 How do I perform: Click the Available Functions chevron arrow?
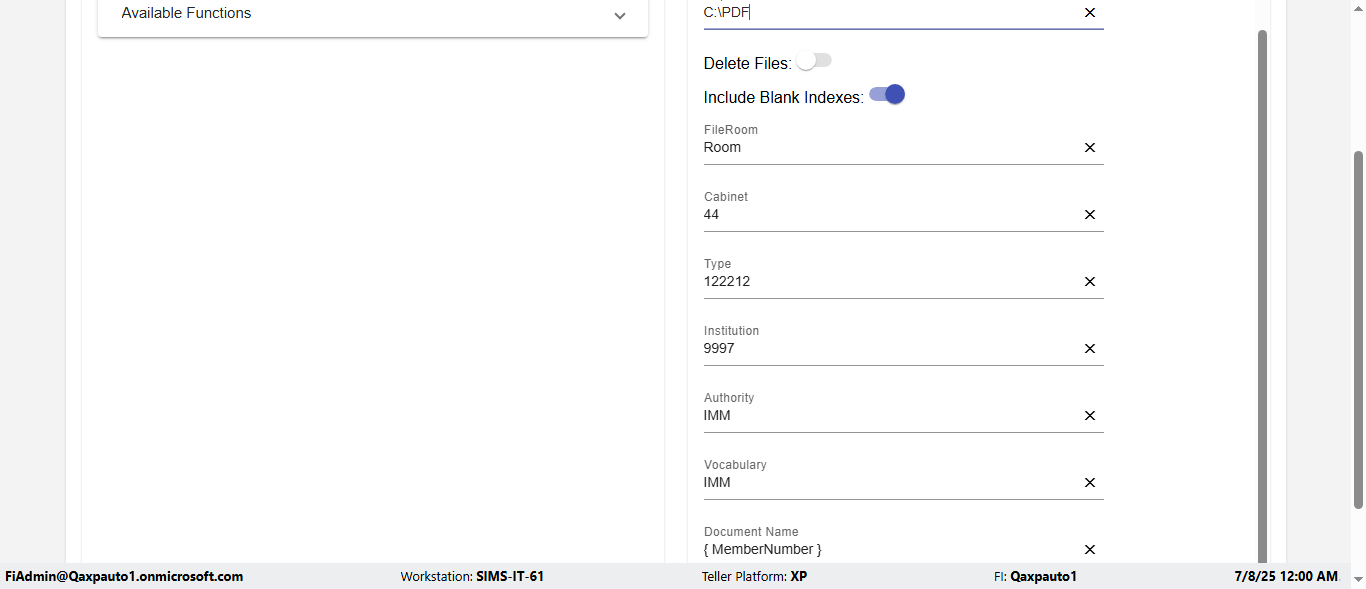pyautogui.click(x=620, y=15)
